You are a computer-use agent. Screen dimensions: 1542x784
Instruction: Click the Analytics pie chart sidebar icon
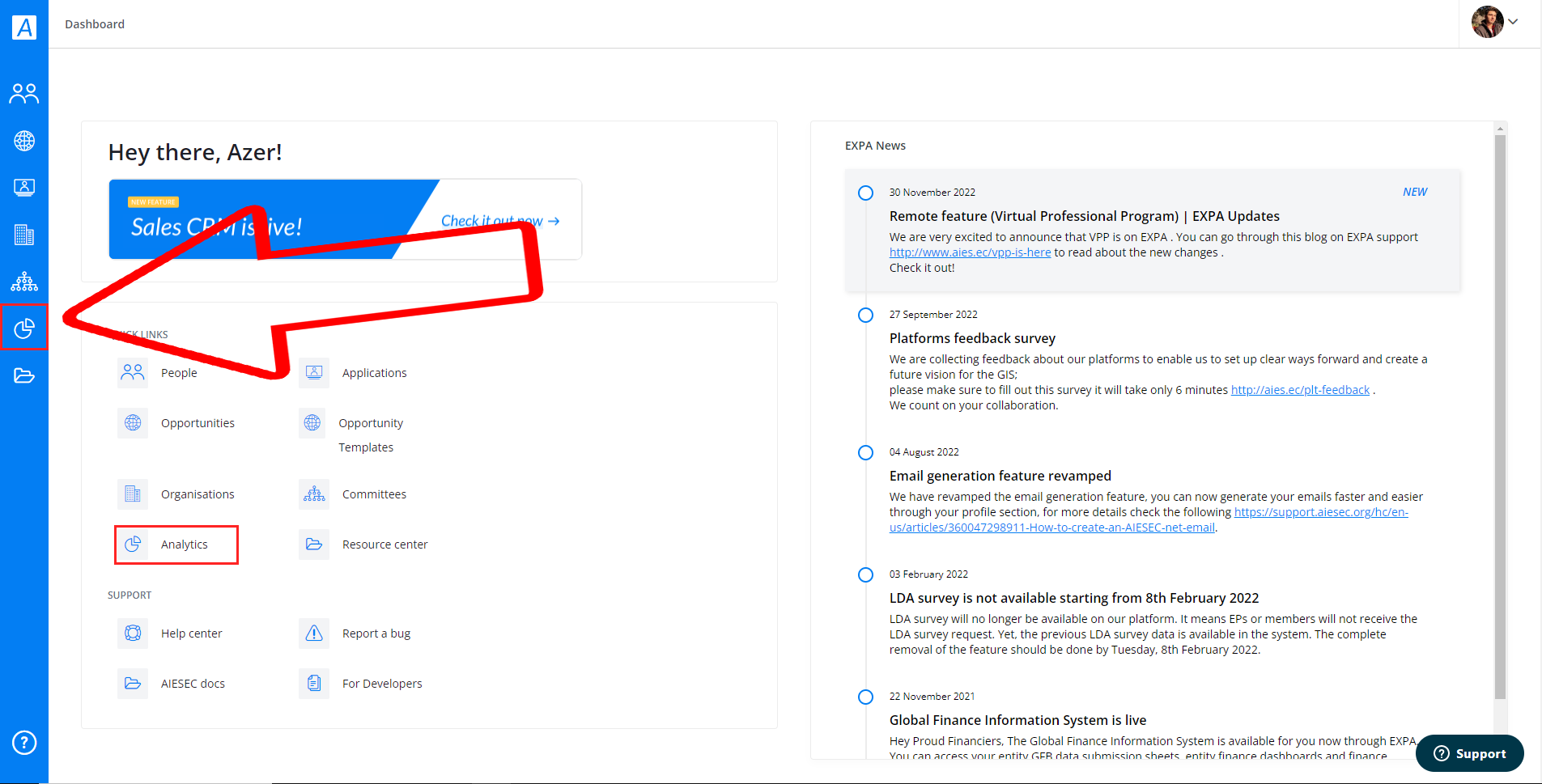[24, 328]
